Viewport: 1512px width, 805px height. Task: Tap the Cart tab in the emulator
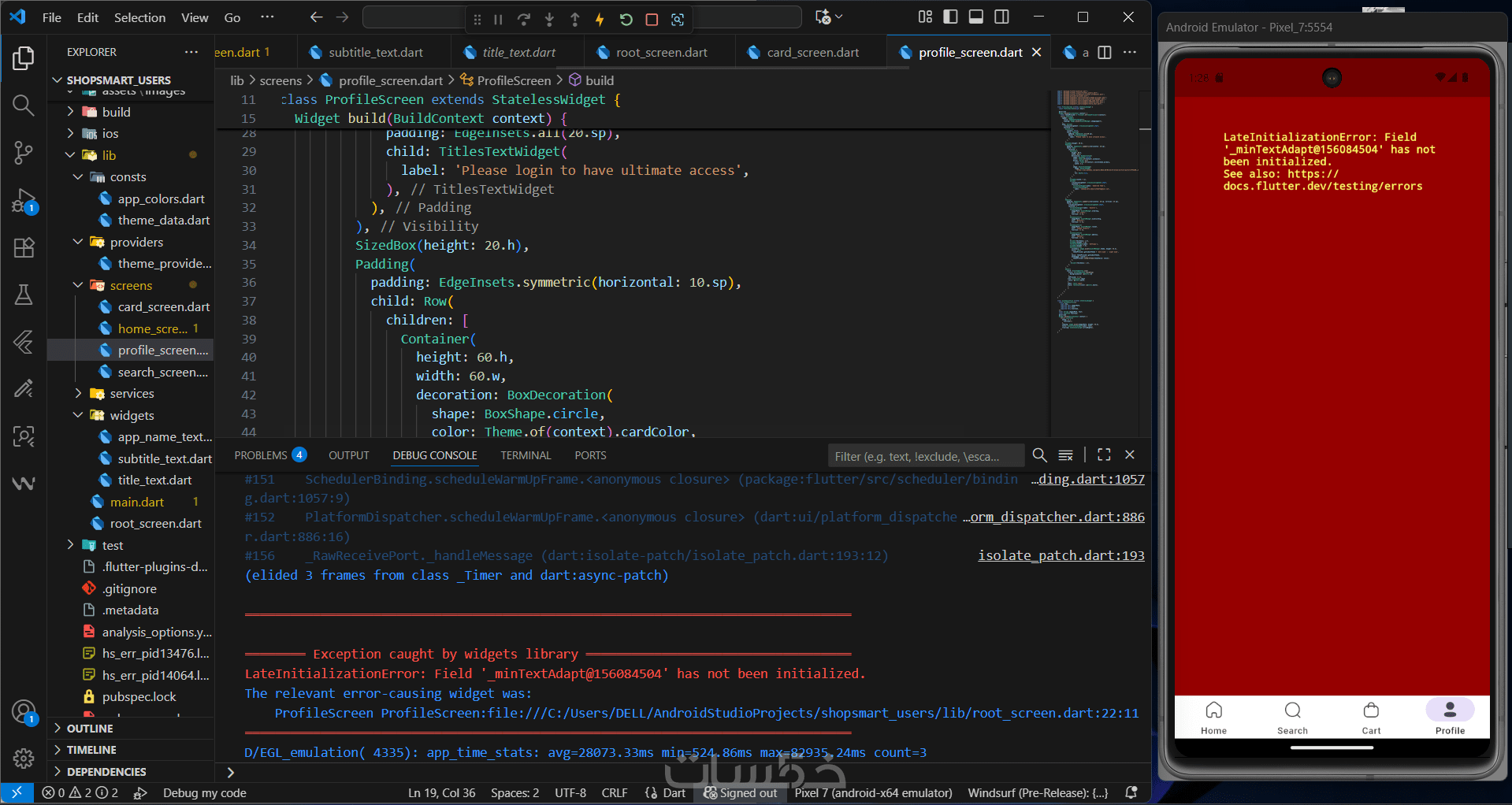coord(1371,718)
